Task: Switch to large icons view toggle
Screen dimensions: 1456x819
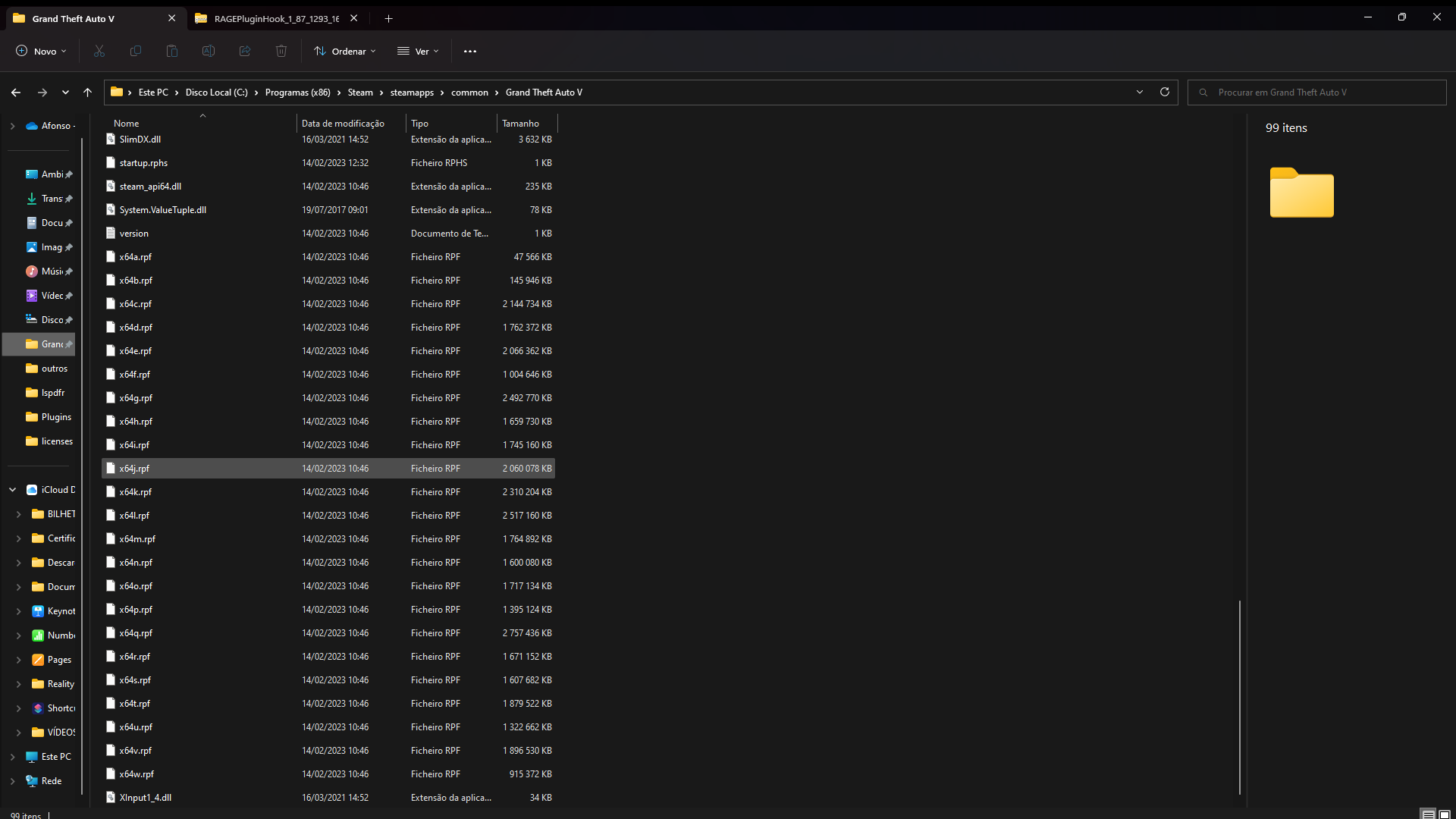Action: pos(1445,814)
